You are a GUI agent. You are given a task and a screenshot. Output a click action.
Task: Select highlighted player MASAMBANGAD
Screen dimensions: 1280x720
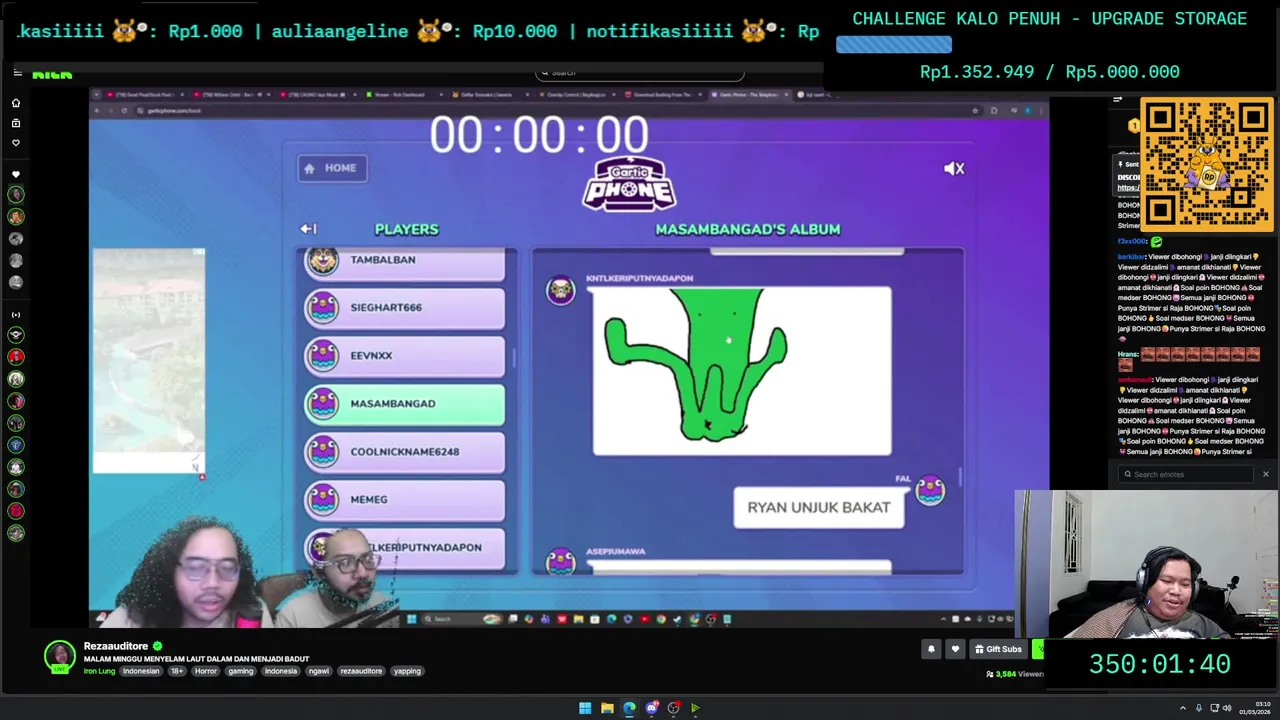click(405, 404)
